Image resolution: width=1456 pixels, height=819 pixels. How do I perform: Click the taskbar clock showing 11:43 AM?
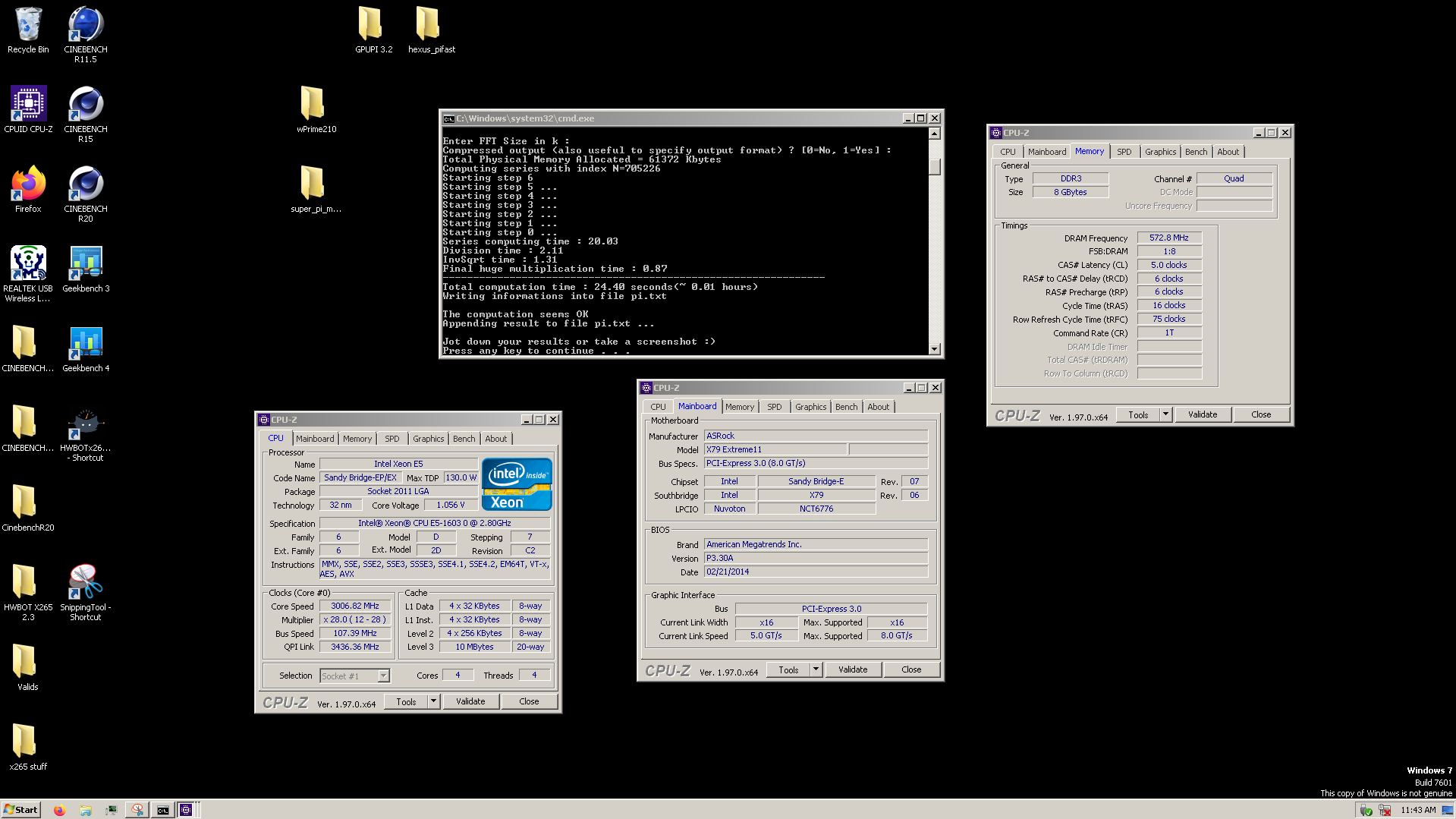pos(1418,810)
